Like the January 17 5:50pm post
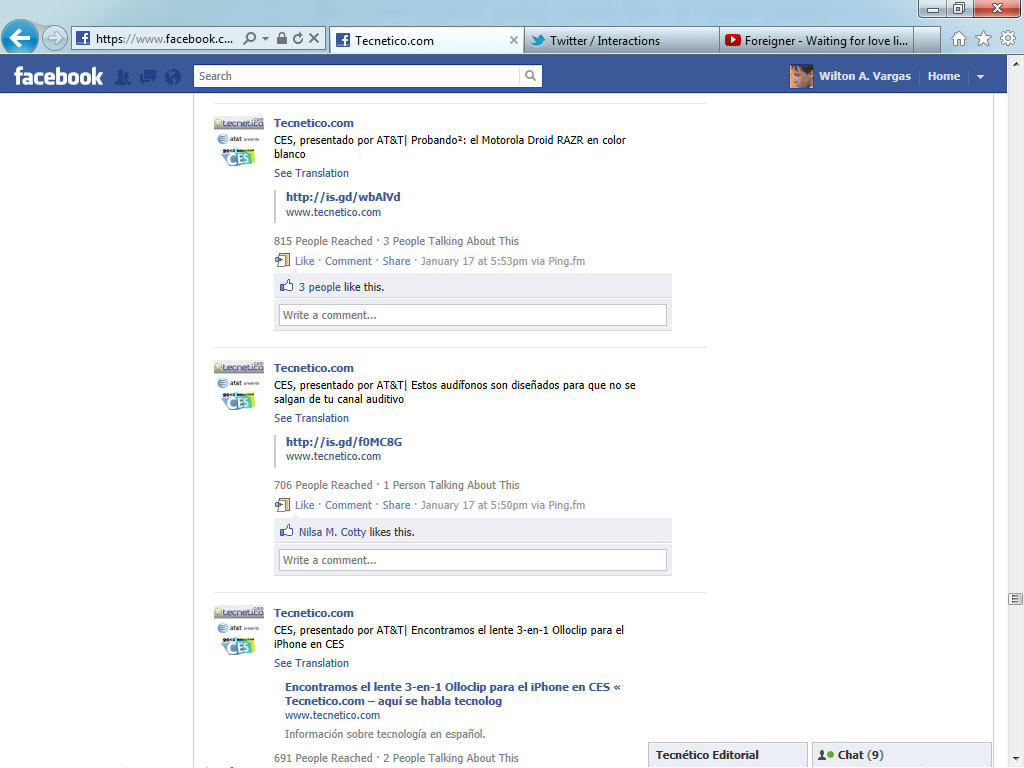This screenshot has width=1024, height=768. 304,505
